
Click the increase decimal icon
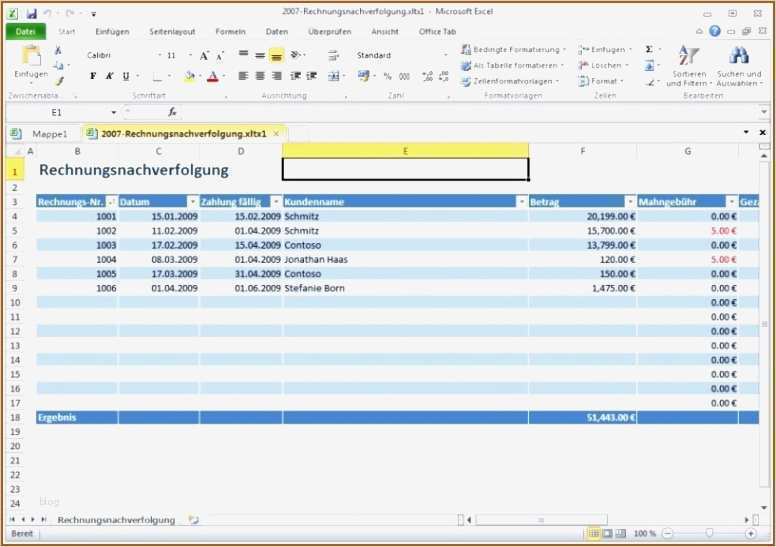coord(428,76)
